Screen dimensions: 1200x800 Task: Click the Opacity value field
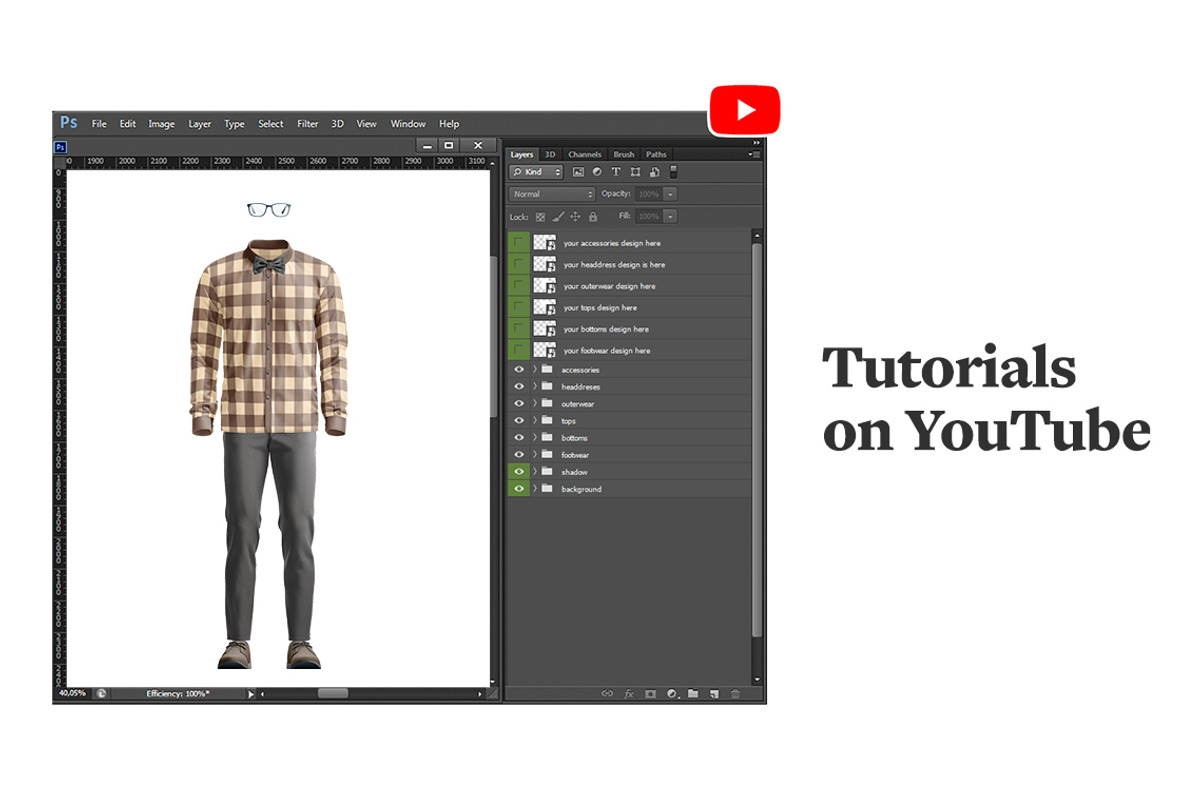point(648,194)
